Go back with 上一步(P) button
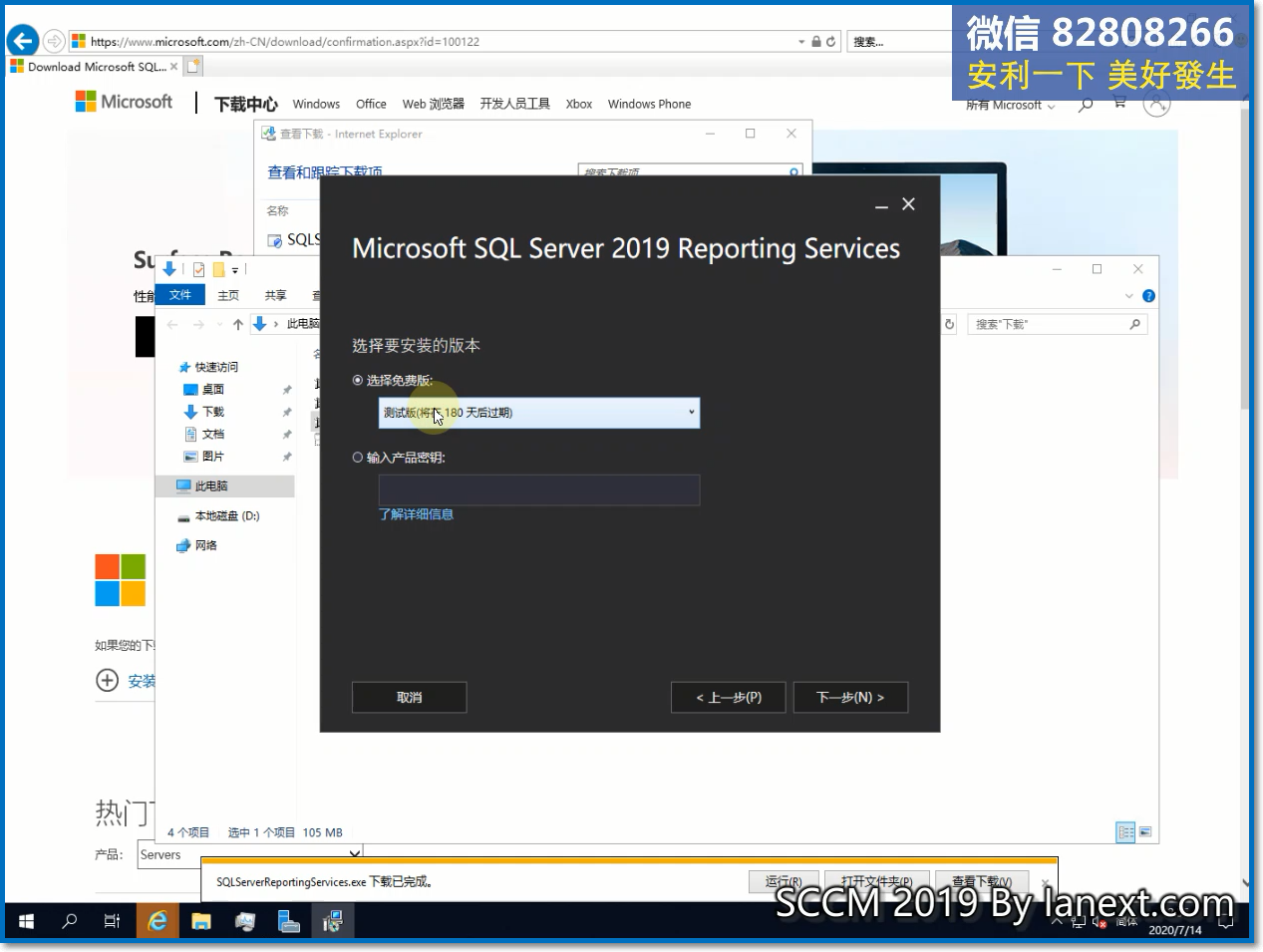Screen dimensions: 1263x952 [x=729, y=697]
